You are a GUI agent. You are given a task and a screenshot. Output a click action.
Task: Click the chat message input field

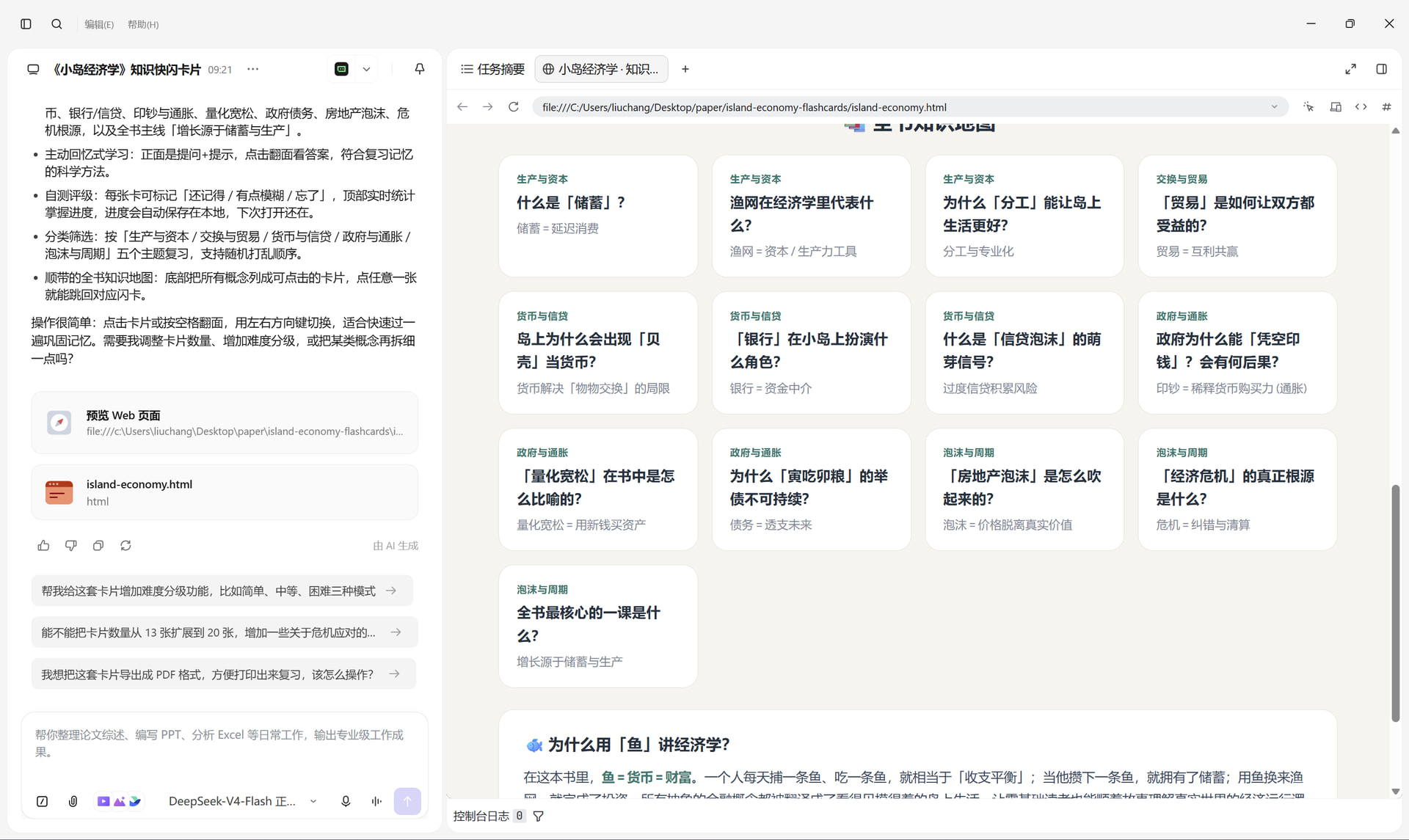click(225, 744)
